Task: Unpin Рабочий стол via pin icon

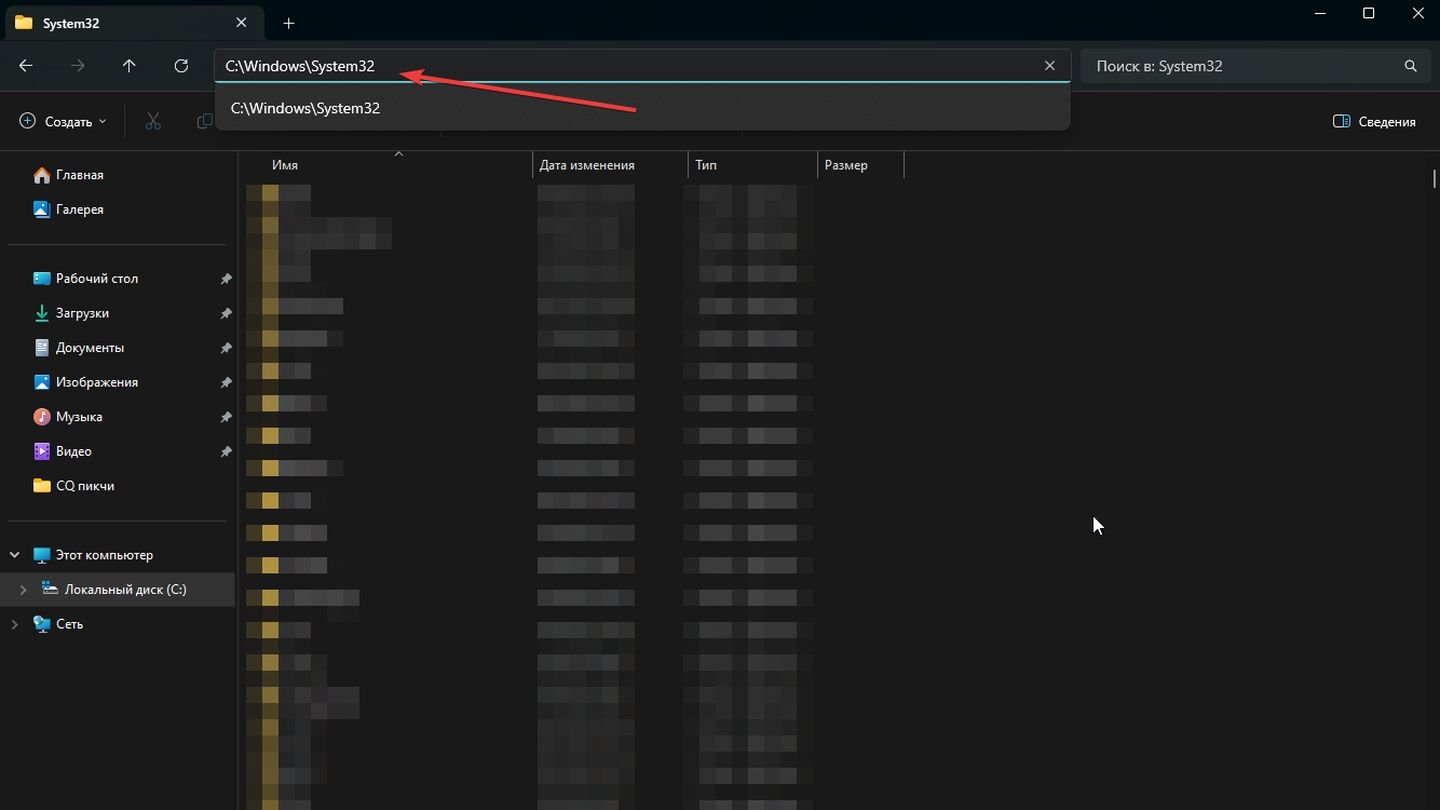Action: click(x=226, y=279)
